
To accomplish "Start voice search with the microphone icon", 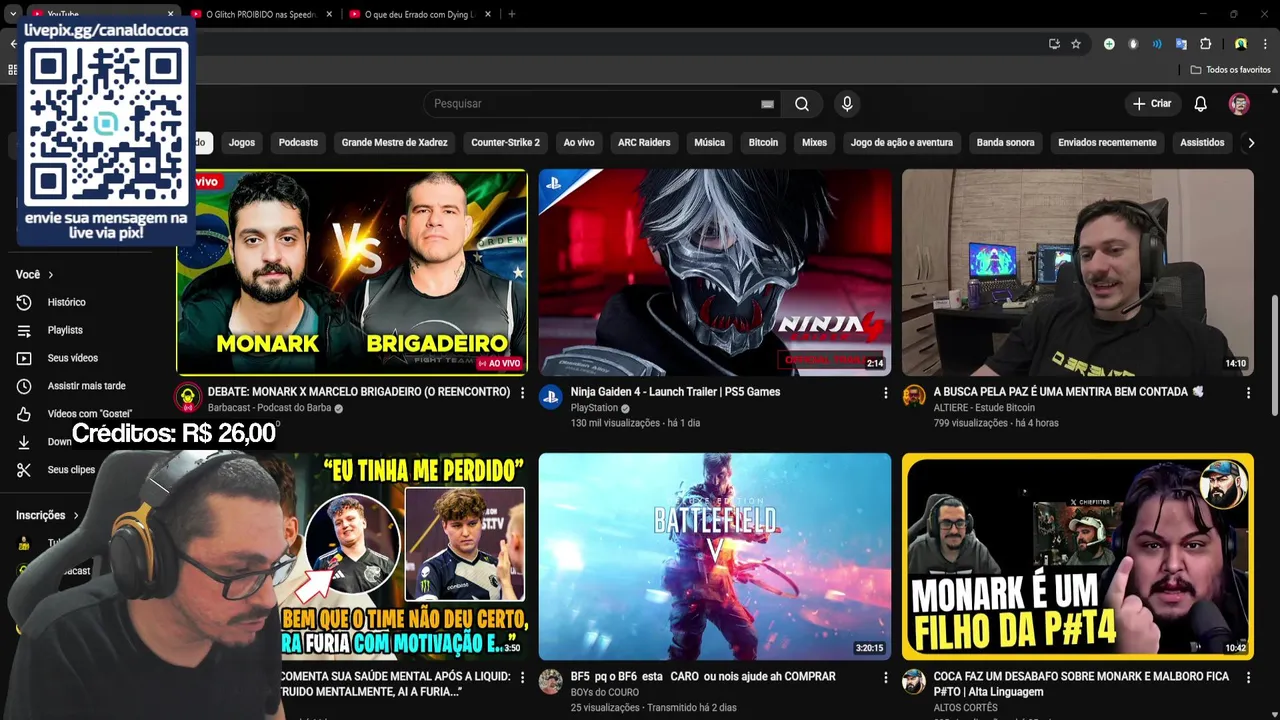I will pyautogui.click(x=847, y=104).
